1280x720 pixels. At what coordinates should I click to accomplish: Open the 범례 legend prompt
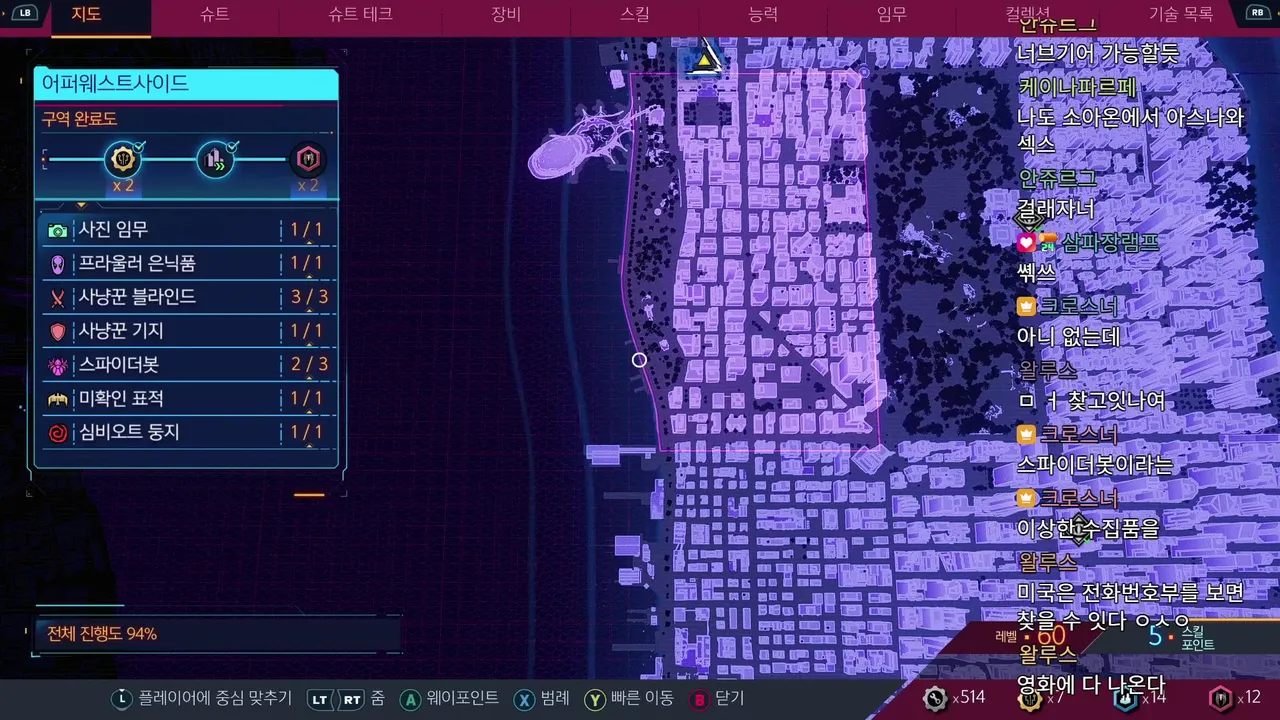pyautogui.click(x=555, y=699)
